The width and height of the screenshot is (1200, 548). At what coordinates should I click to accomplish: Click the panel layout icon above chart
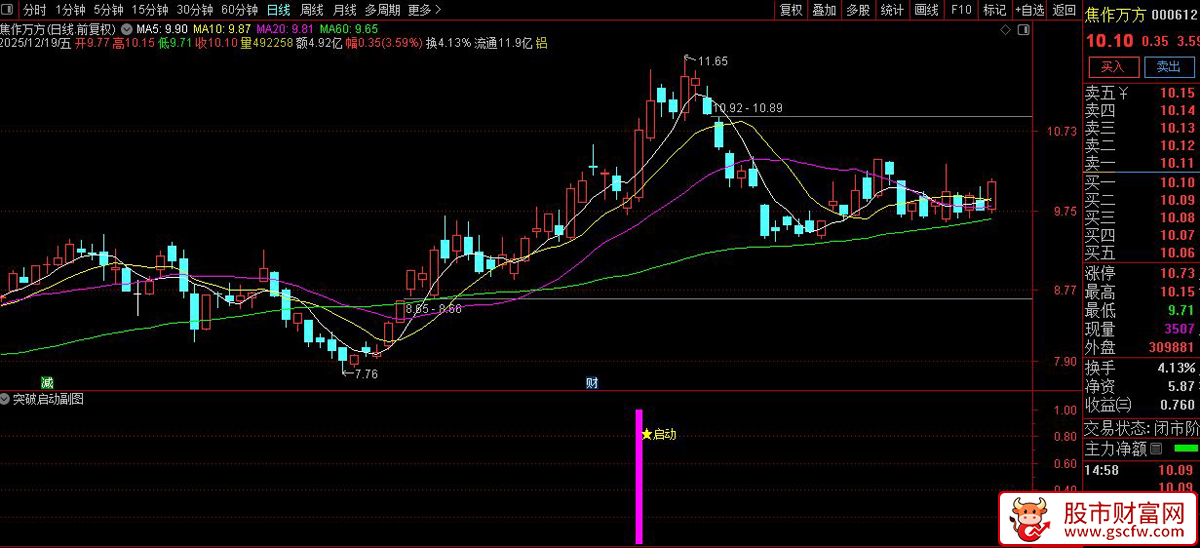tap(1023, 31)
